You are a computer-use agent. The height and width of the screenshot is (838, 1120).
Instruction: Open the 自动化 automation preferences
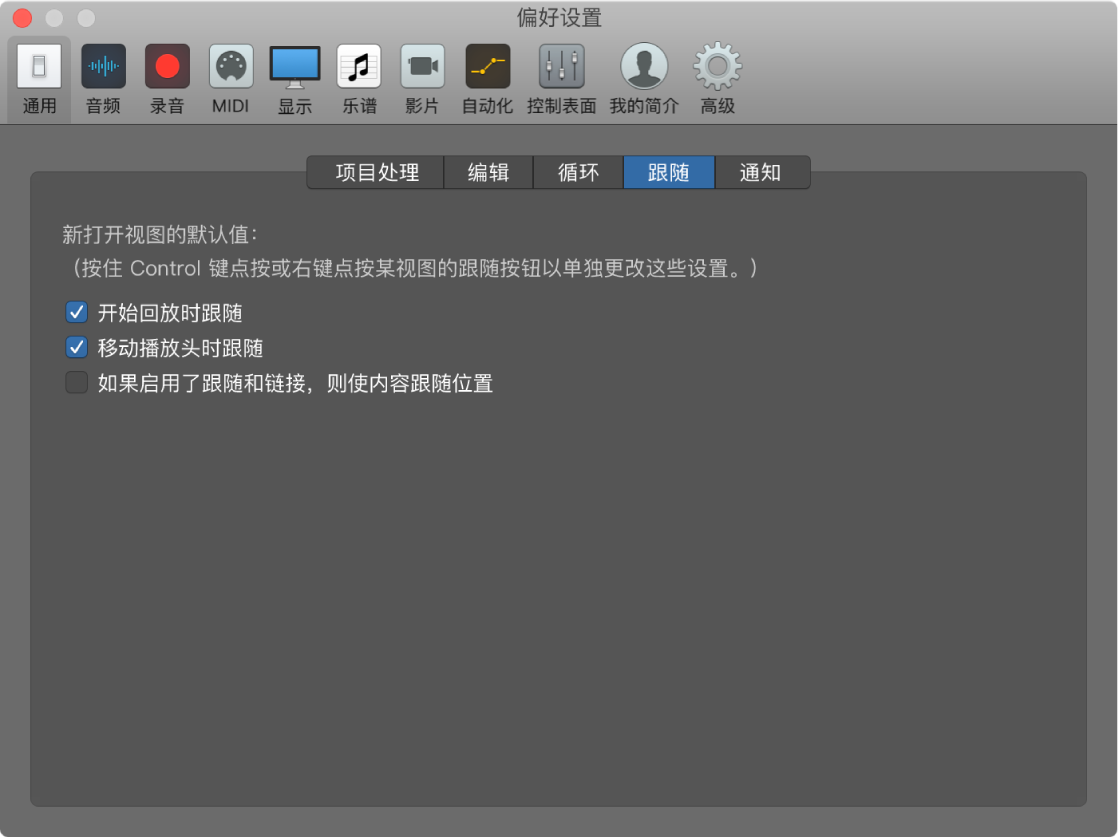point(487,79)
